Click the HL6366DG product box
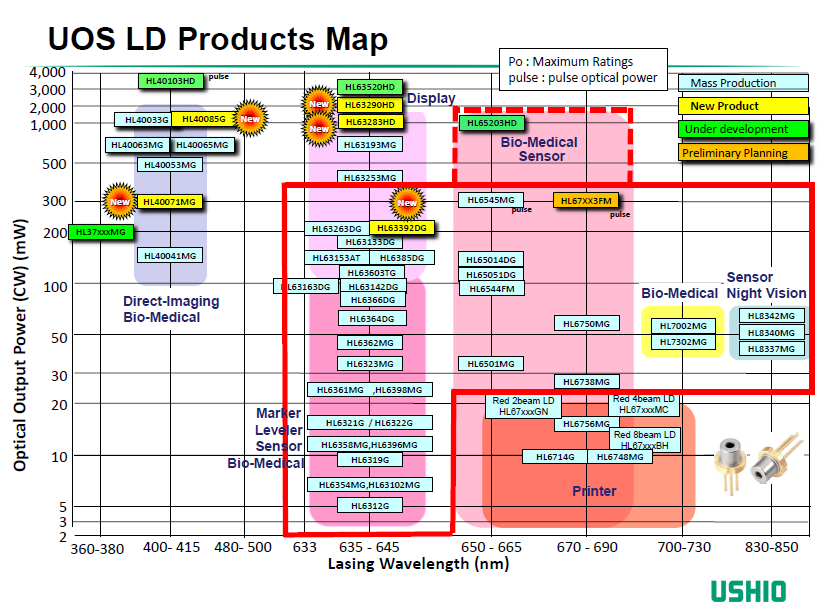 pyautogui.click(x=373, y=299)
